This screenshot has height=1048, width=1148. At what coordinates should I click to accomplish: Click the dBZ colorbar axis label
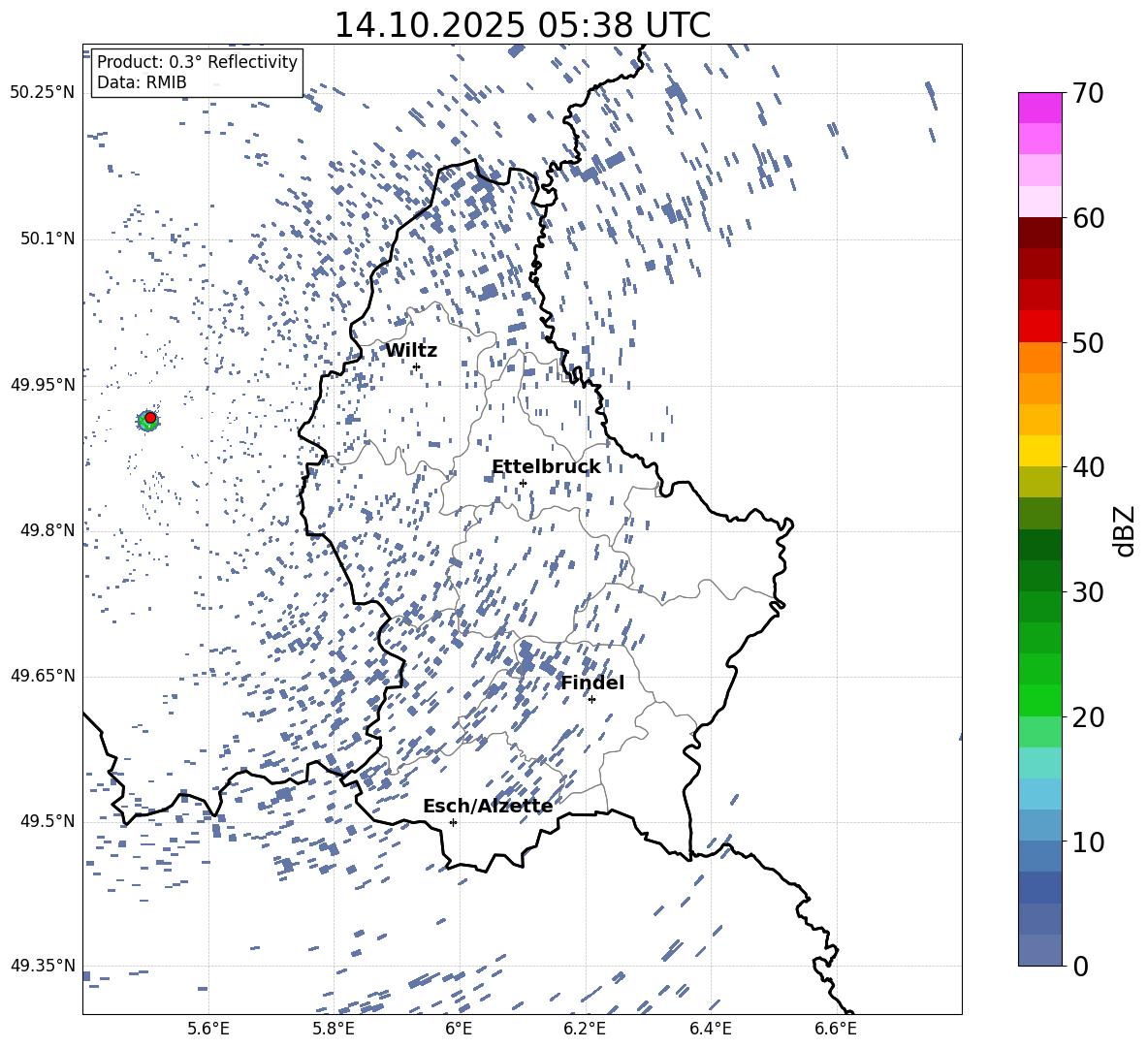click(1125, 530)
